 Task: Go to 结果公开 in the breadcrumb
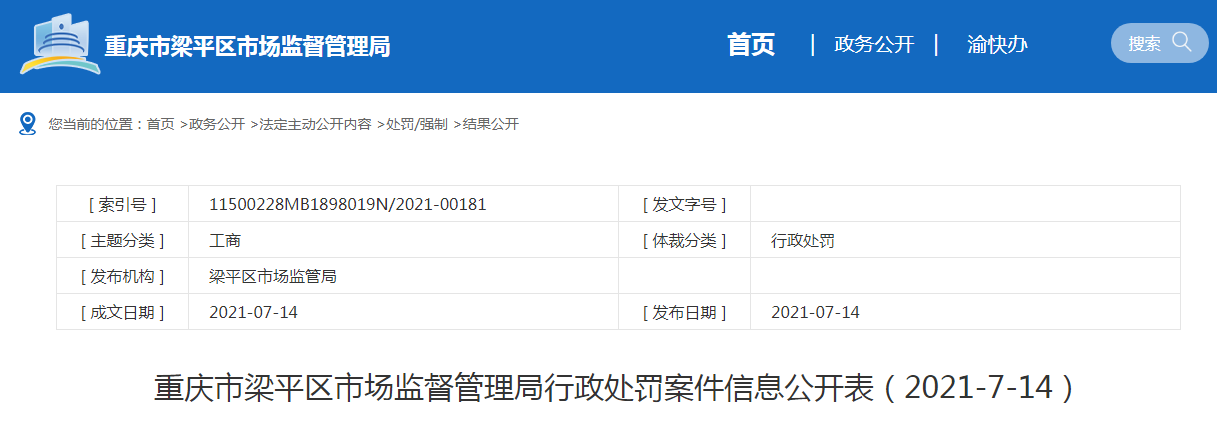(x=491, y=124)
